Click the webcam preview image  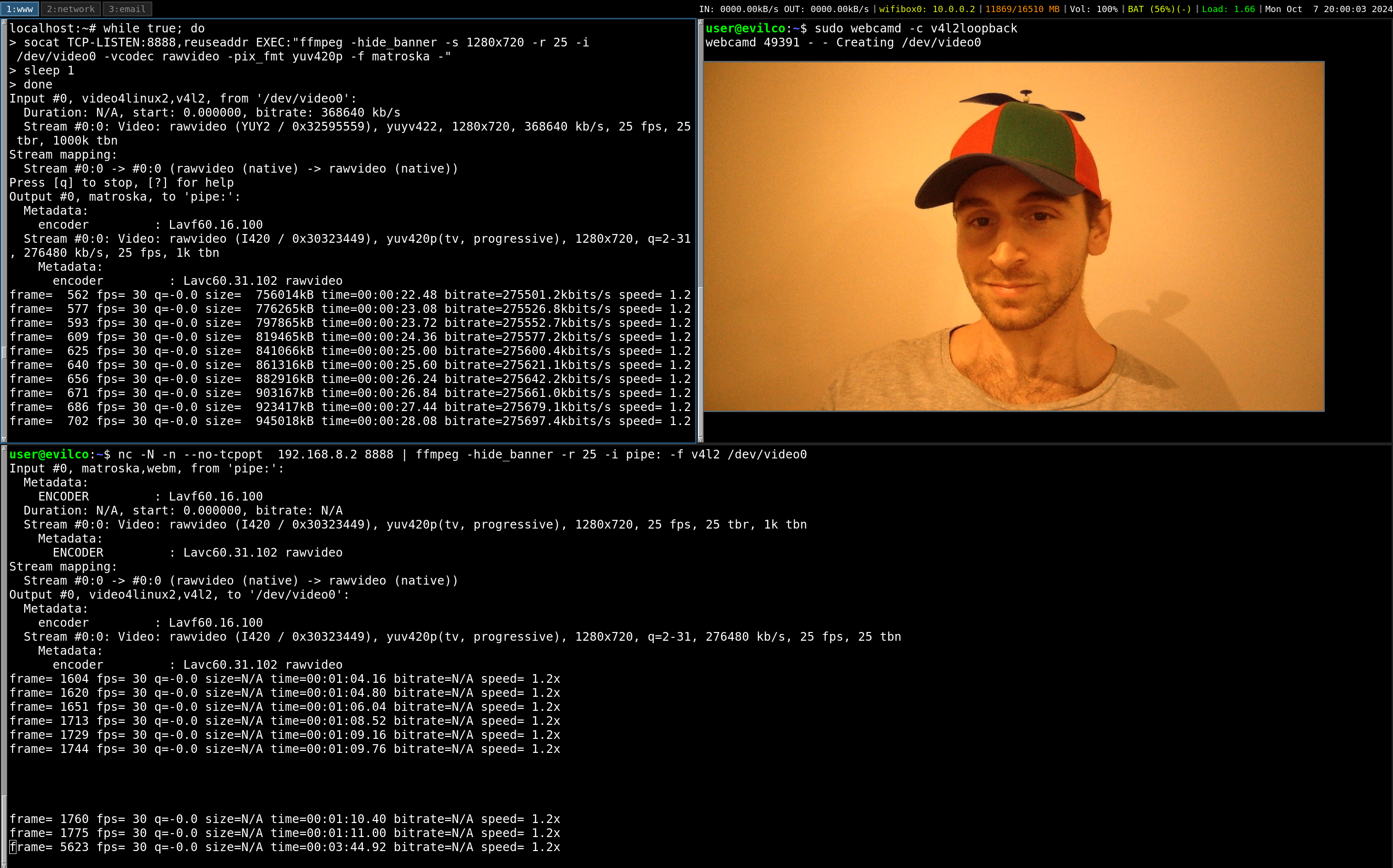[x=1013, y=236]
